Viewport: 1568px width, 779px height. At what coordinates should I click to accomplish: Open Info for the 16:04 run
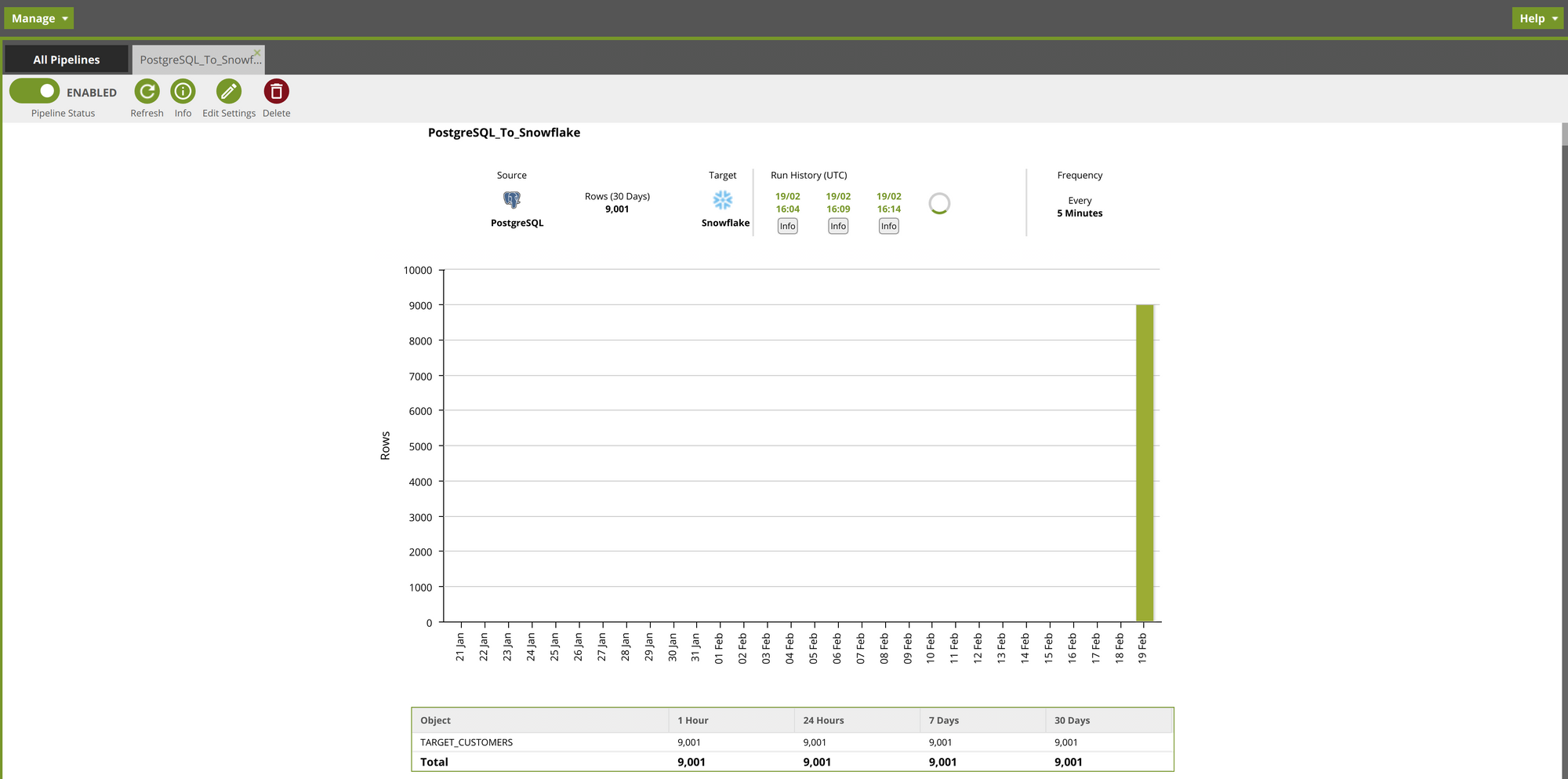point(787,226)
